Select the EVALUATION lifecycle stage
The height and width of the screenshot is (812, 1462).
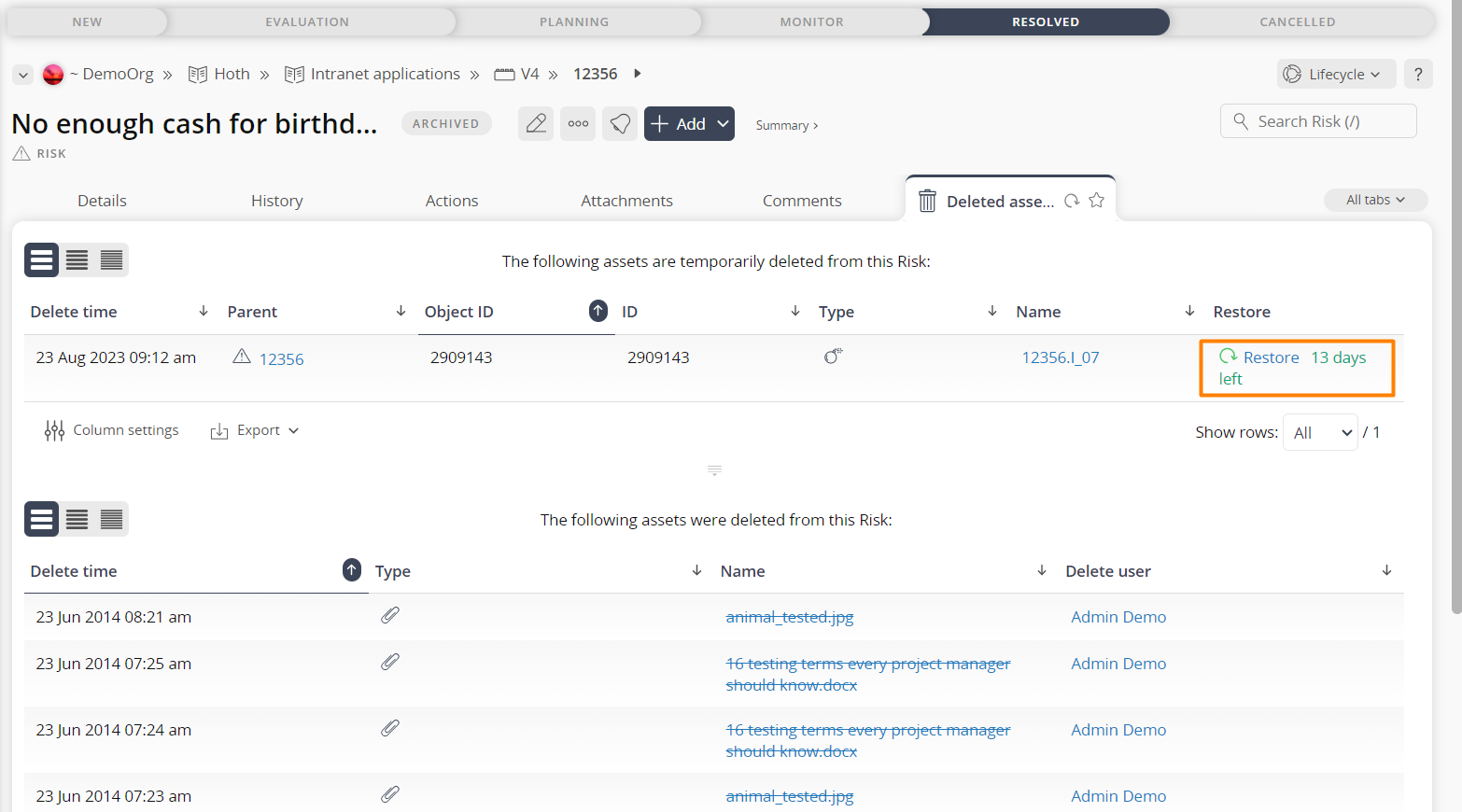click(307, 21)
